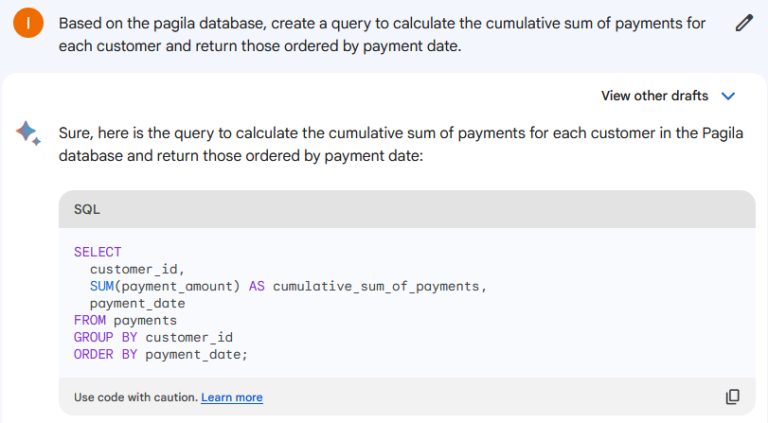This screenshot has height=423, width=768.
Task: Click the SELECT keyword in the code
Action: (97, 252)
